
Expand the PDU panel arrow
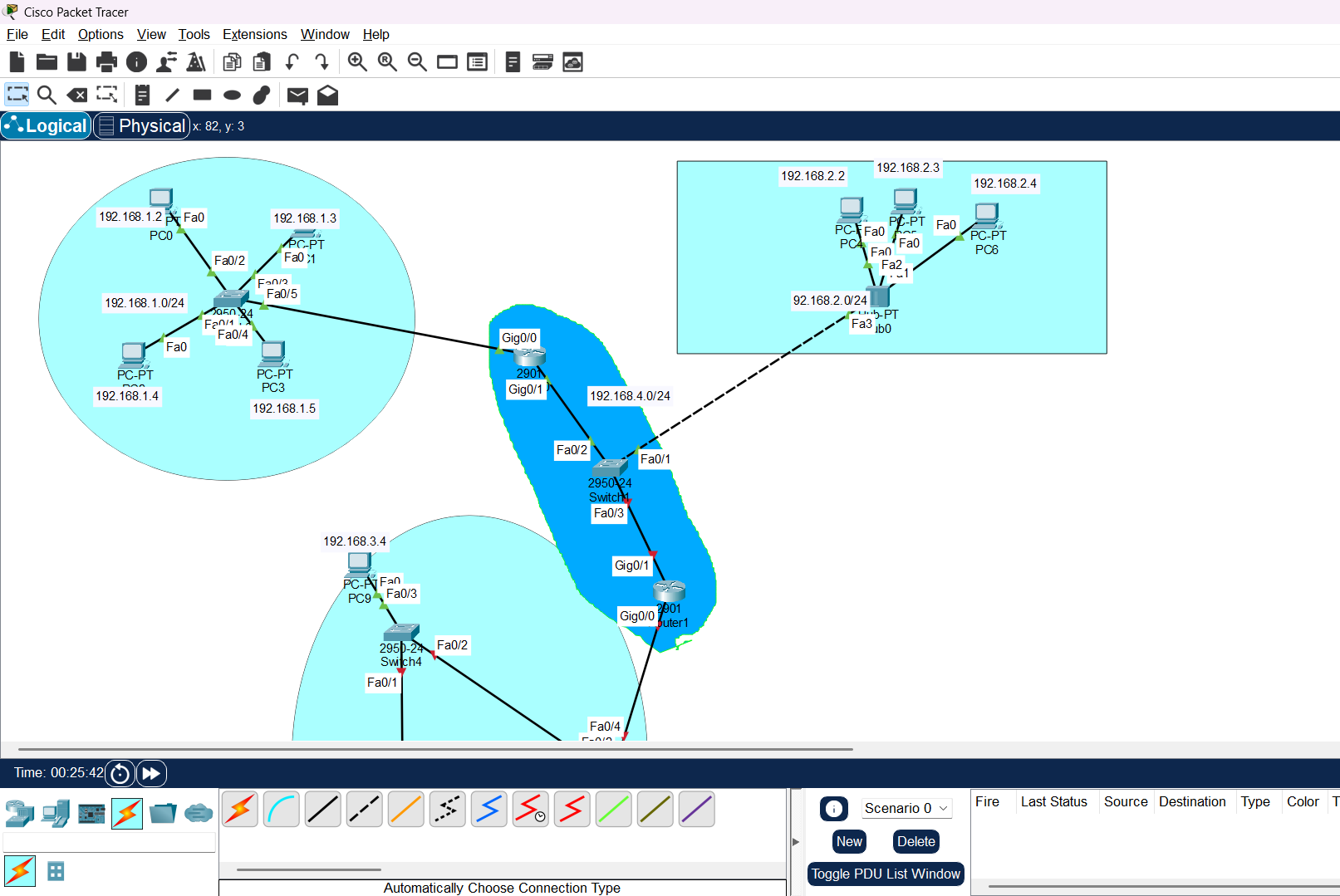click(796, 842)
